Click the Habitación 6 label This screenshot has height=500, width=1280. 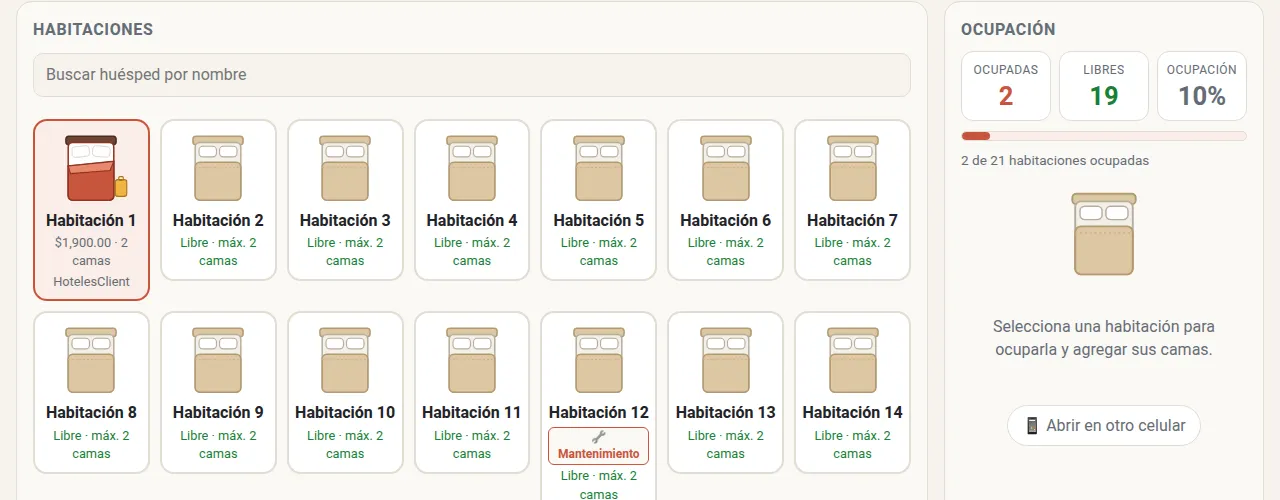pos(726,220)
